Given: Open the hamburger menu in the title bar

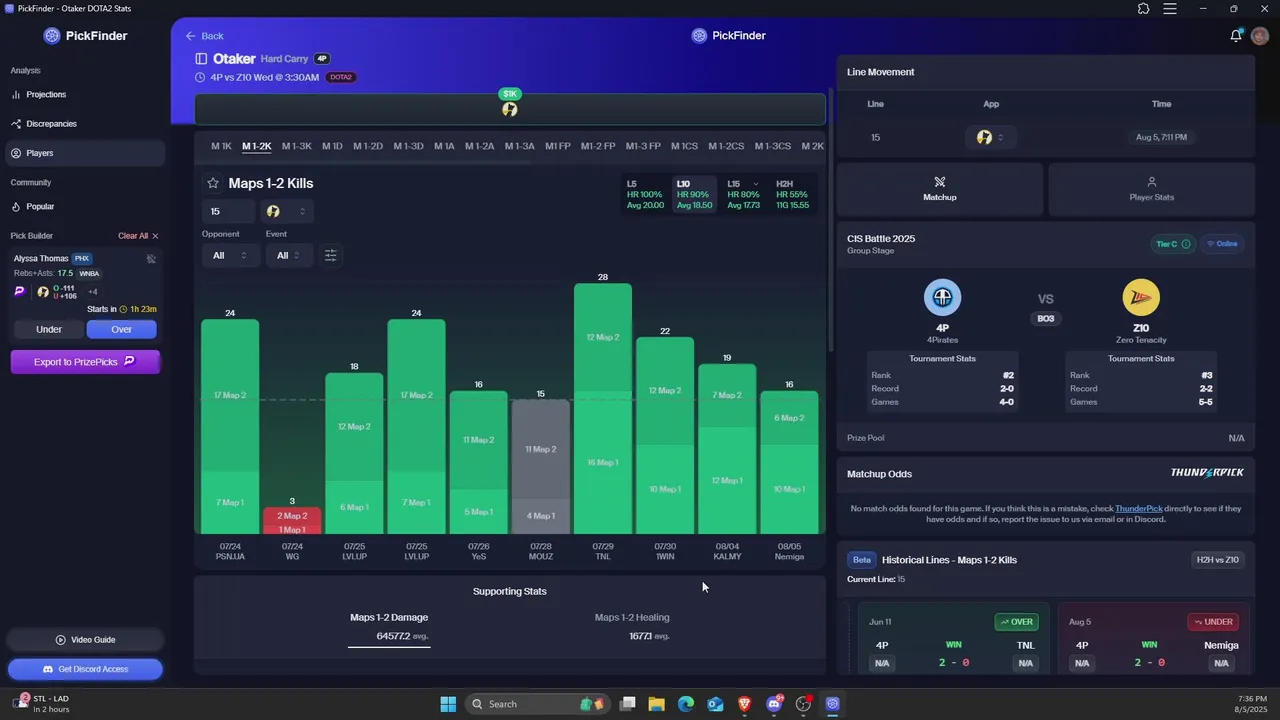Looking at the screenshot, I should (x=1170, y=9).
